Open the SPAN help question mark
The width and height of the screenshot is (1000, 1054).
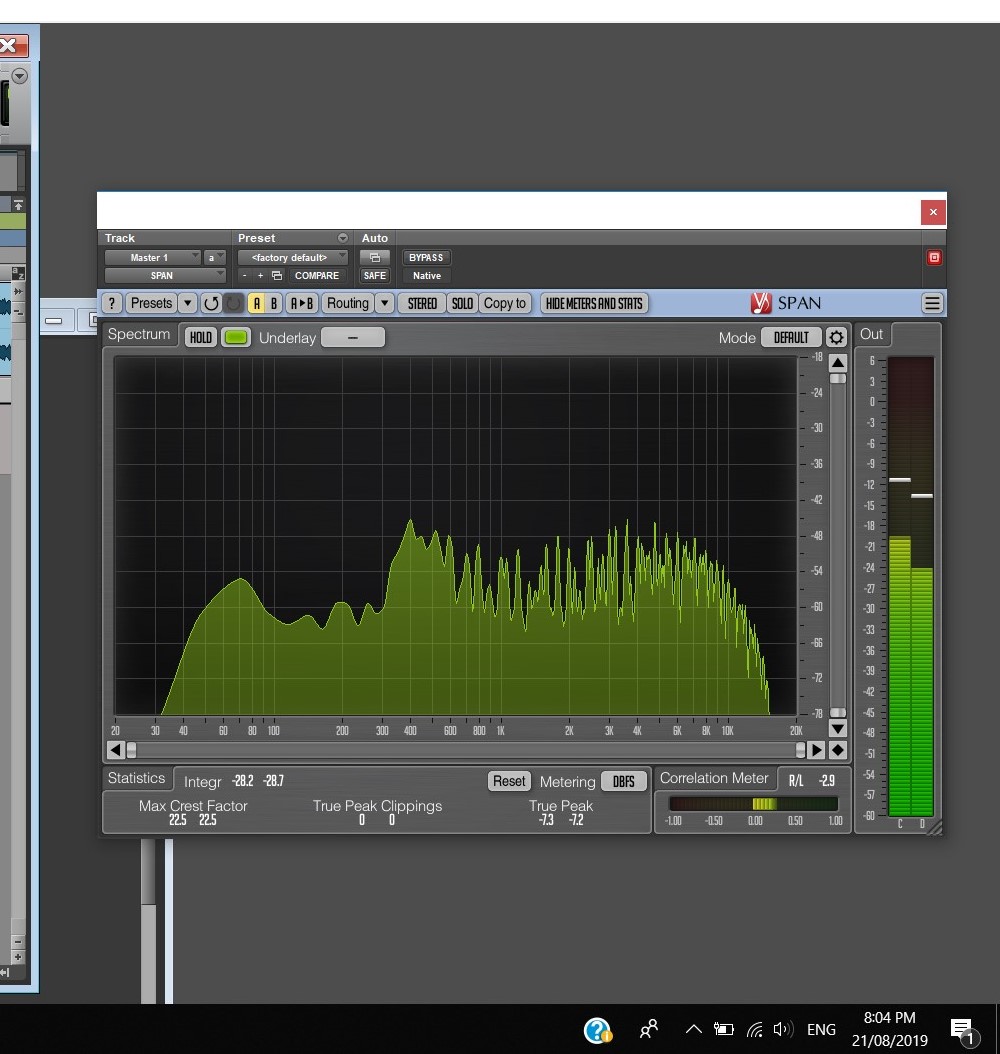112,303
